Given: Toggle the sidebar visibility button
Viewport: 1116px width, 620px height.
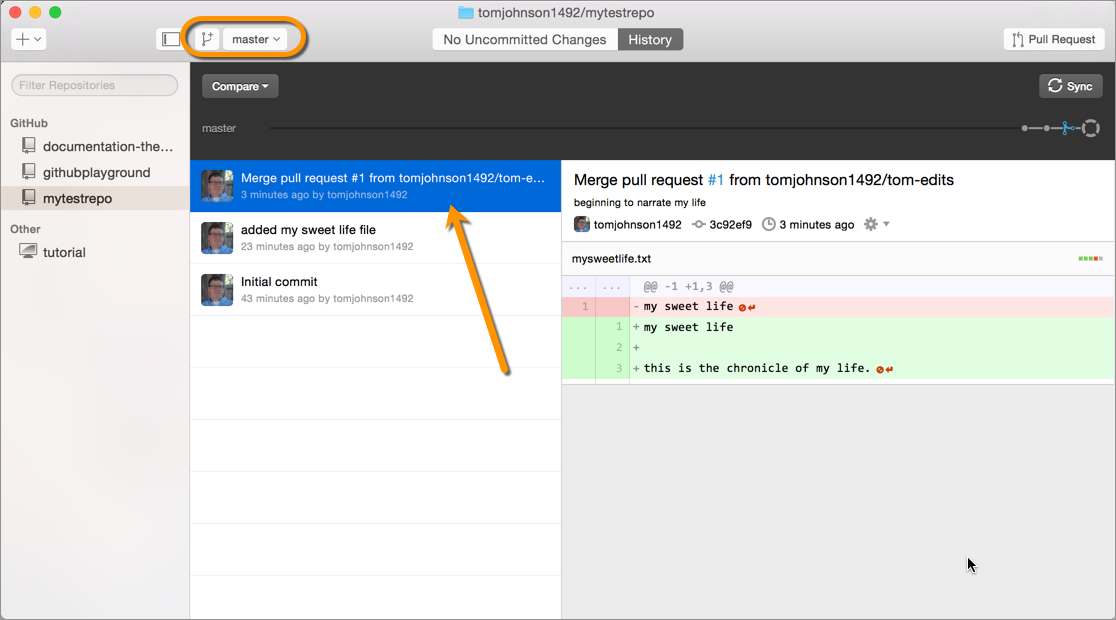Looking at the screenshot, I should (171, 39).
